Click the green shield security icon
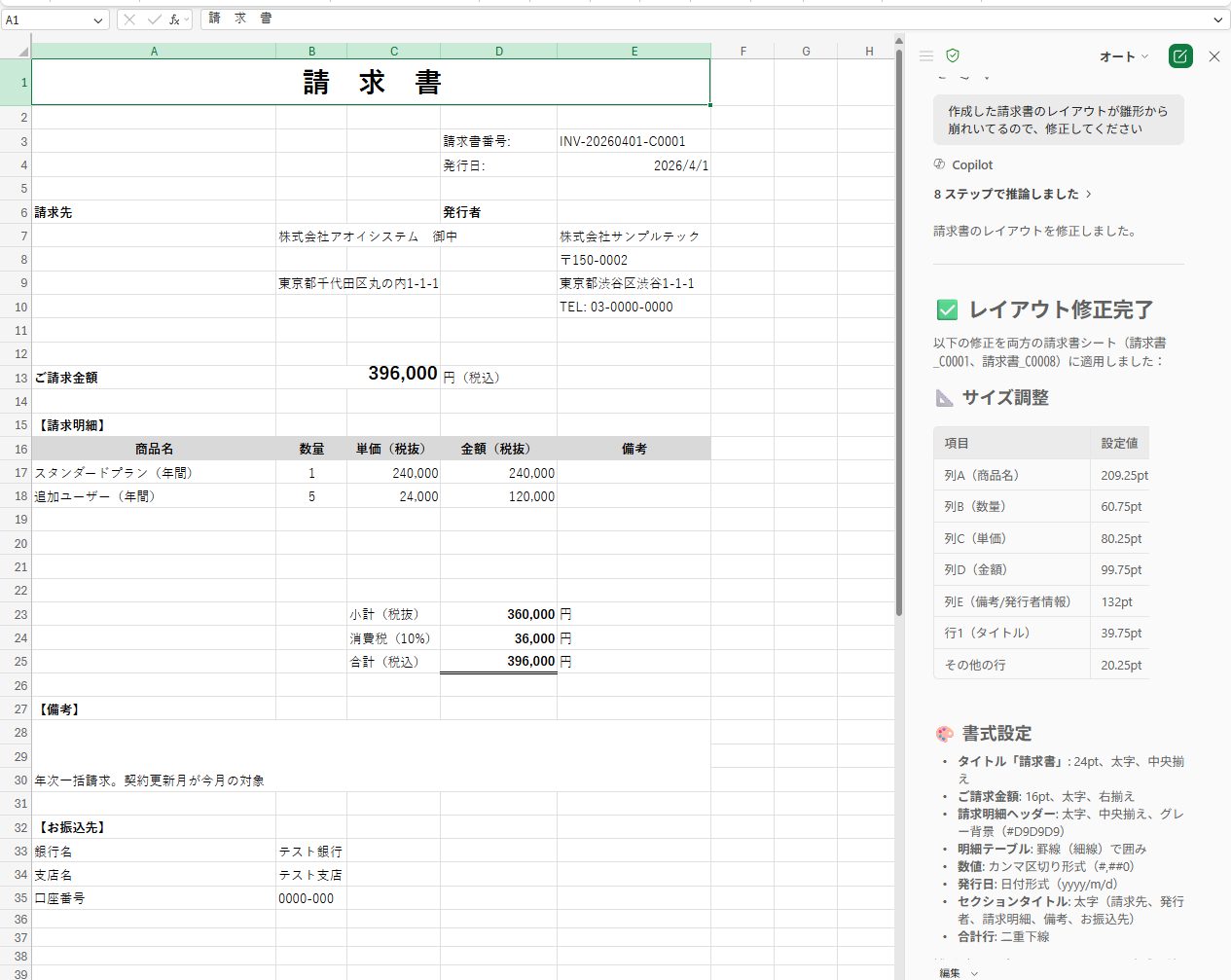1231x980 pixels. click(953, 56)
